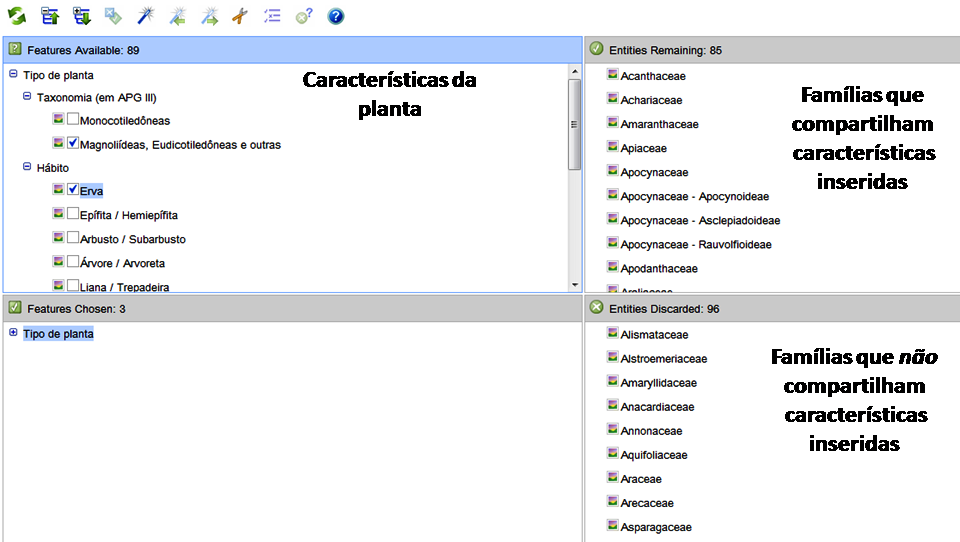Check the Arbusto / Subarbusto checkbox
This screenshot has width=960, height=542.
(73, 237)
